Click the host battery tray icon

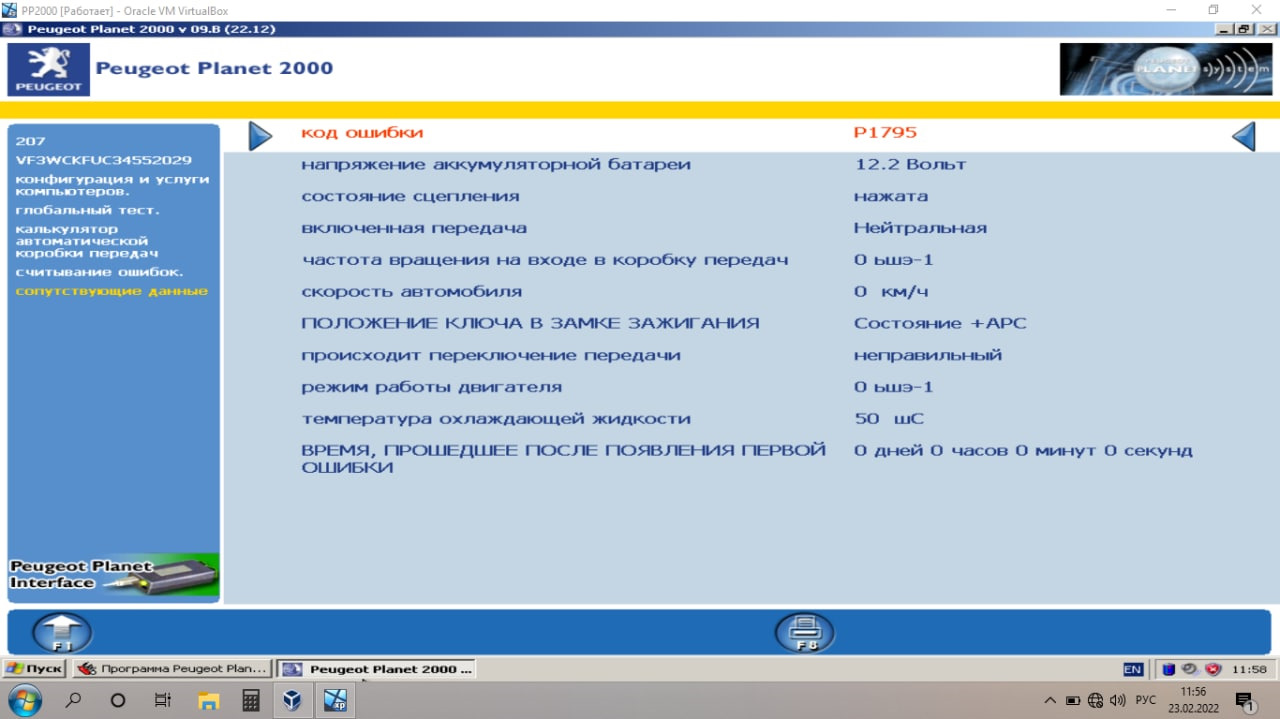pyautogui.click(x=1073, y=700)
